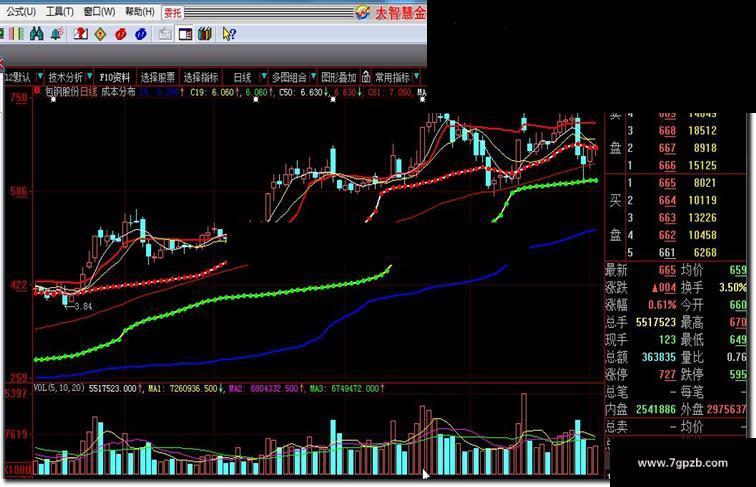Click the 日线 period button

[242, 77]
